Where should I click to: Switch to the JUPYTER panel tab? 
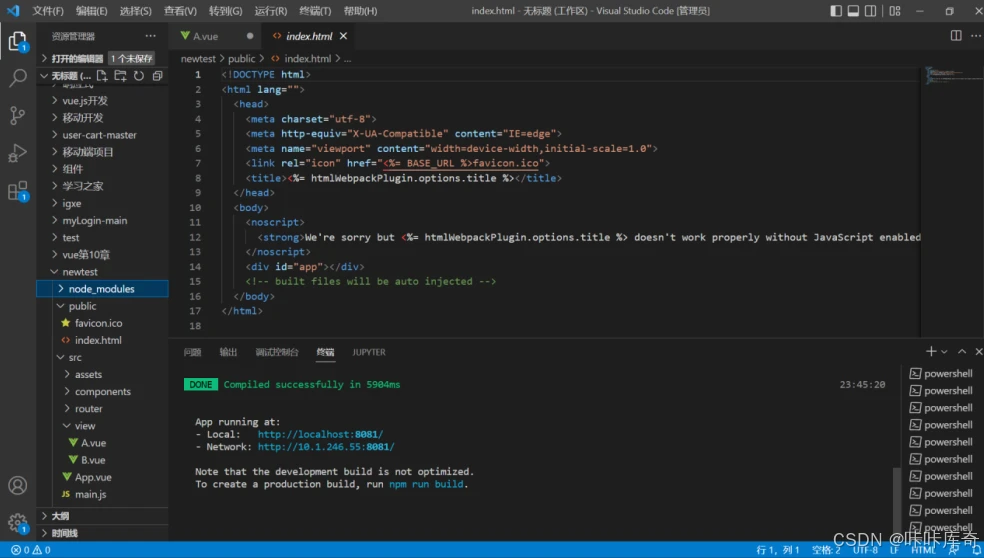[x=369, y=352]
